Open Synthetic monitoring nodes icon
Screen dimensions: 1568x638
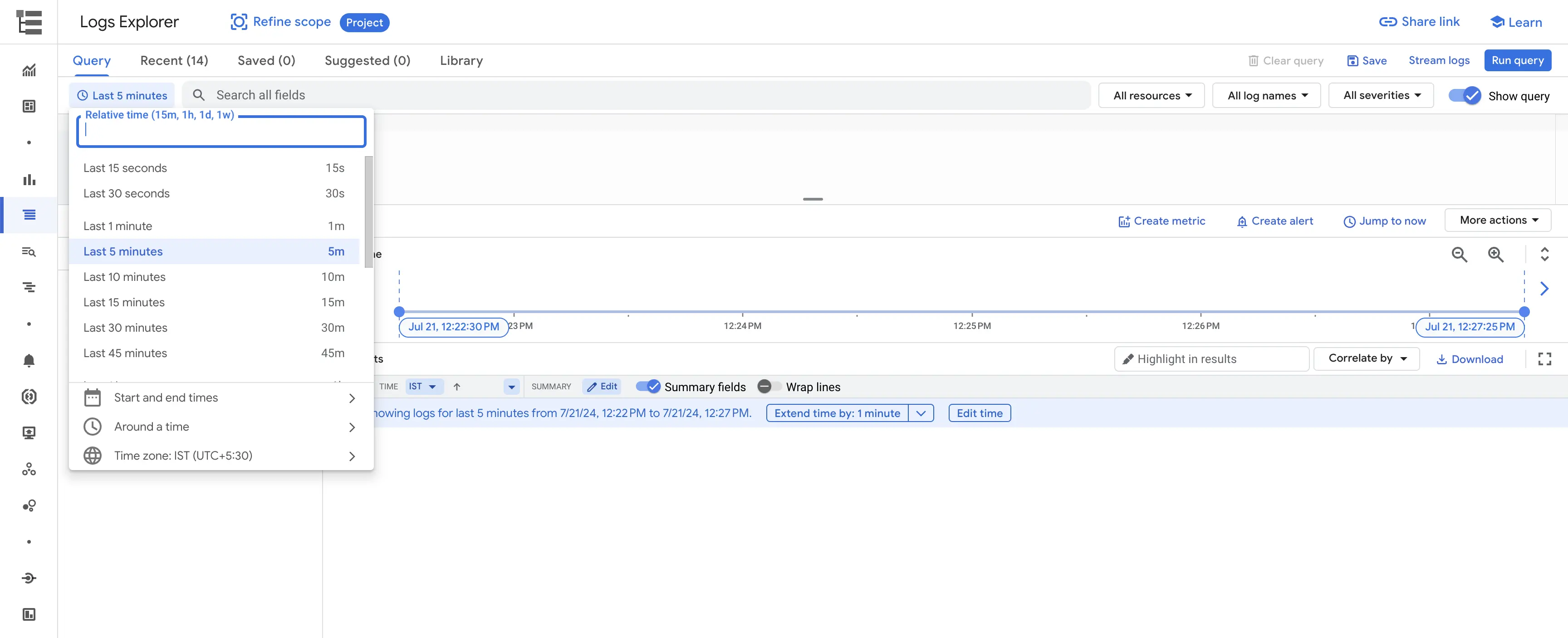[x=29, y=469]
